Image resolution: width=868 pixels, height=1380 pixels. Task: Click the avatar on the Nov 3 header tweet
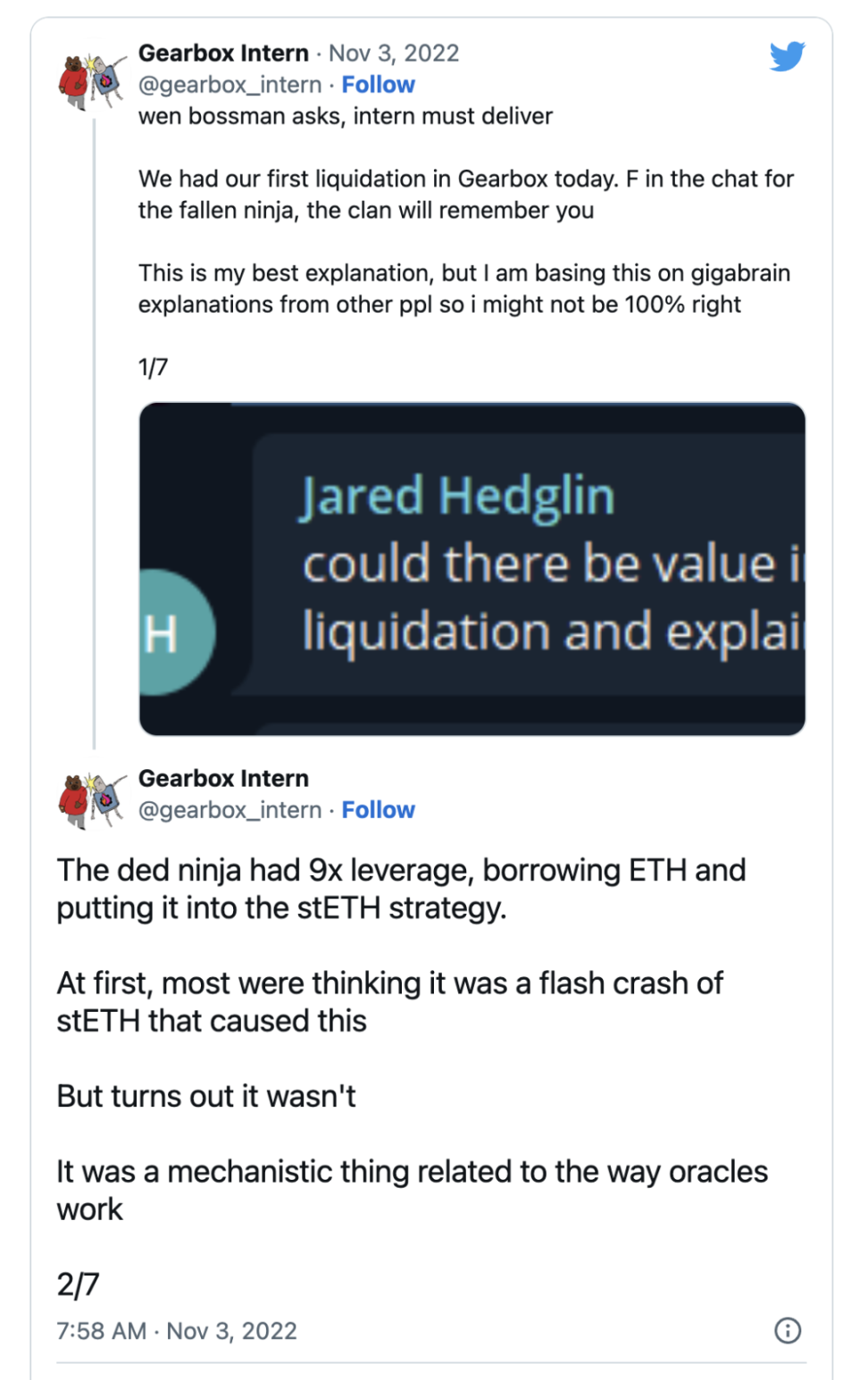click(x=92, y=80)
